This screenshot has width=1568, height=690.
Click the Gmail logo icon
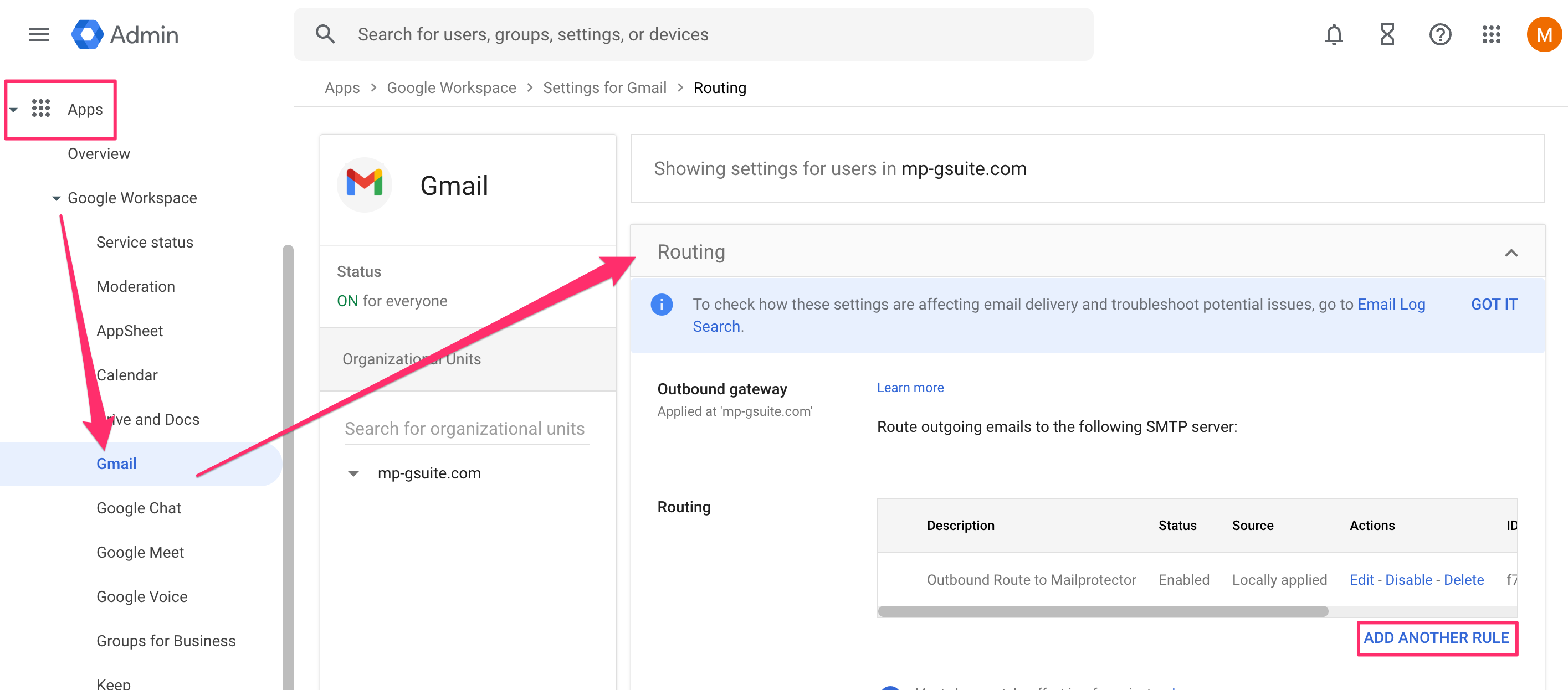coord(364,184)
